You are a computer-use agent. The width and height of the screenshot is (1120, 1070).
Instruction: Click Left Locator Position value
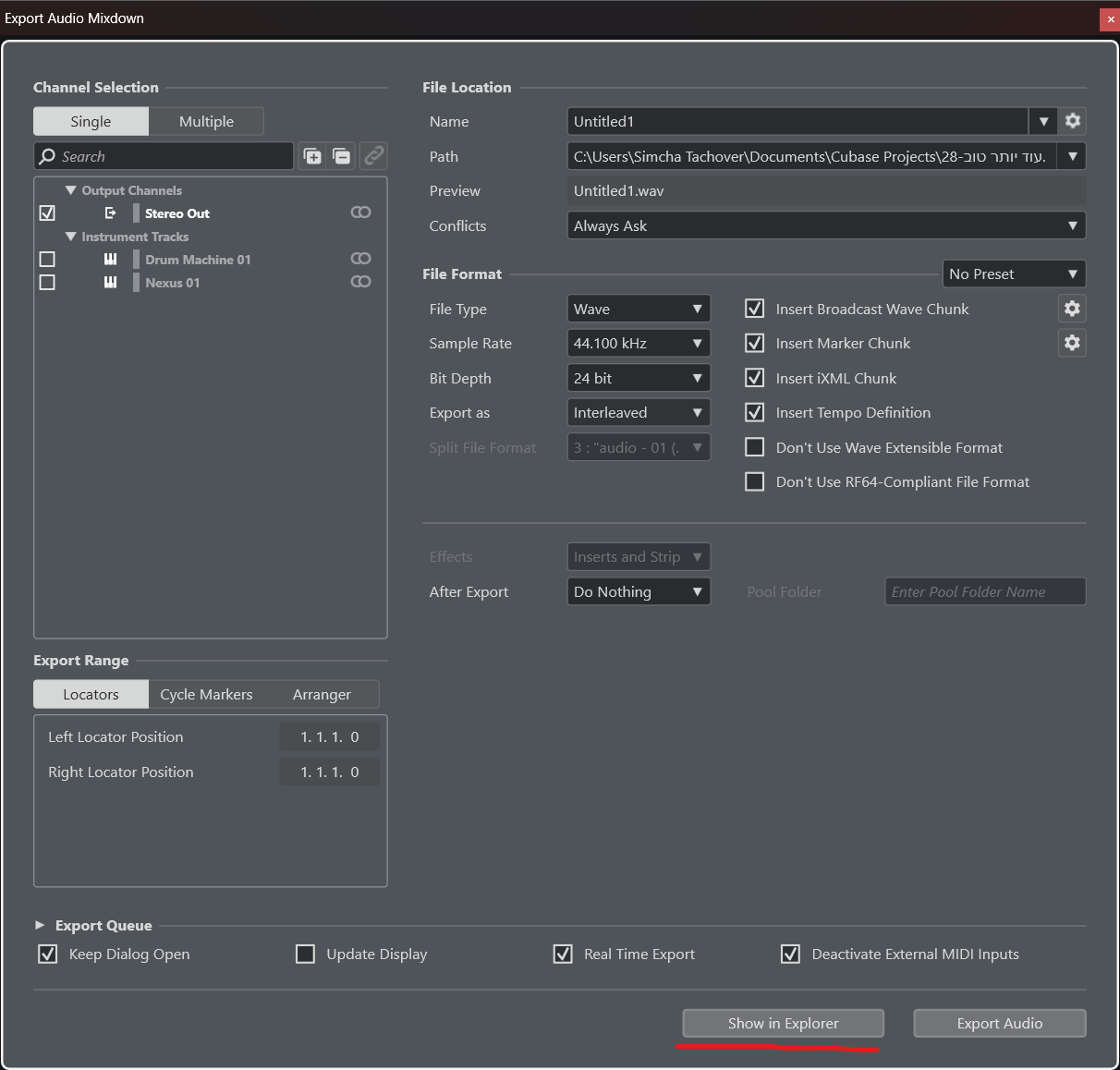coord(329,736)
